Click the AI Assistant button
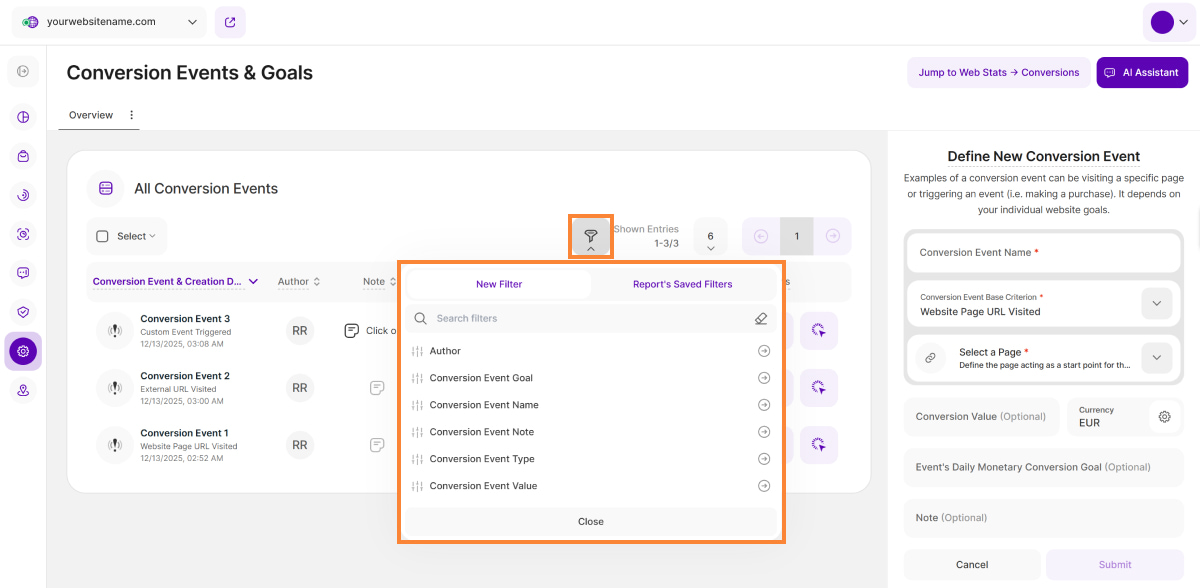1200x588 pixels. pos(1142,73)
